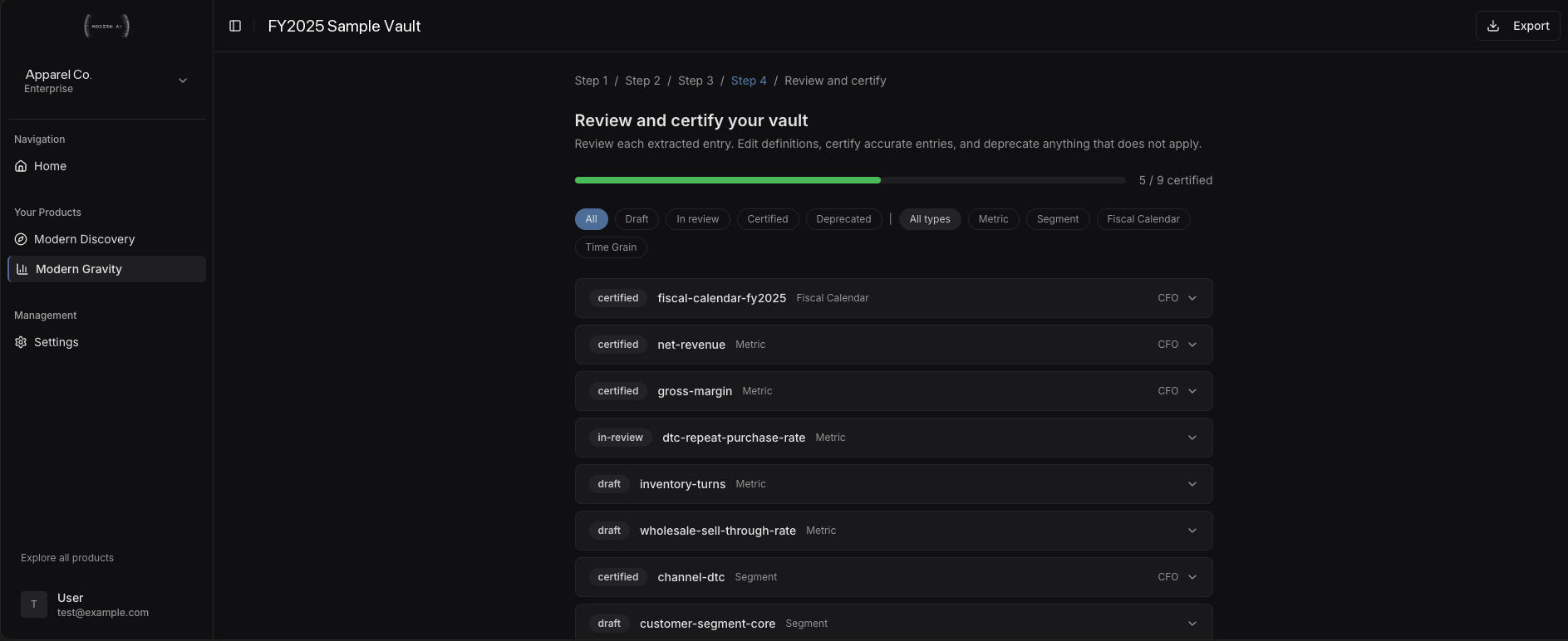The height and width of the screenshot is (641, 1568).
Task: Filter entries by Metric type
Action: click(x=993, y=219)
